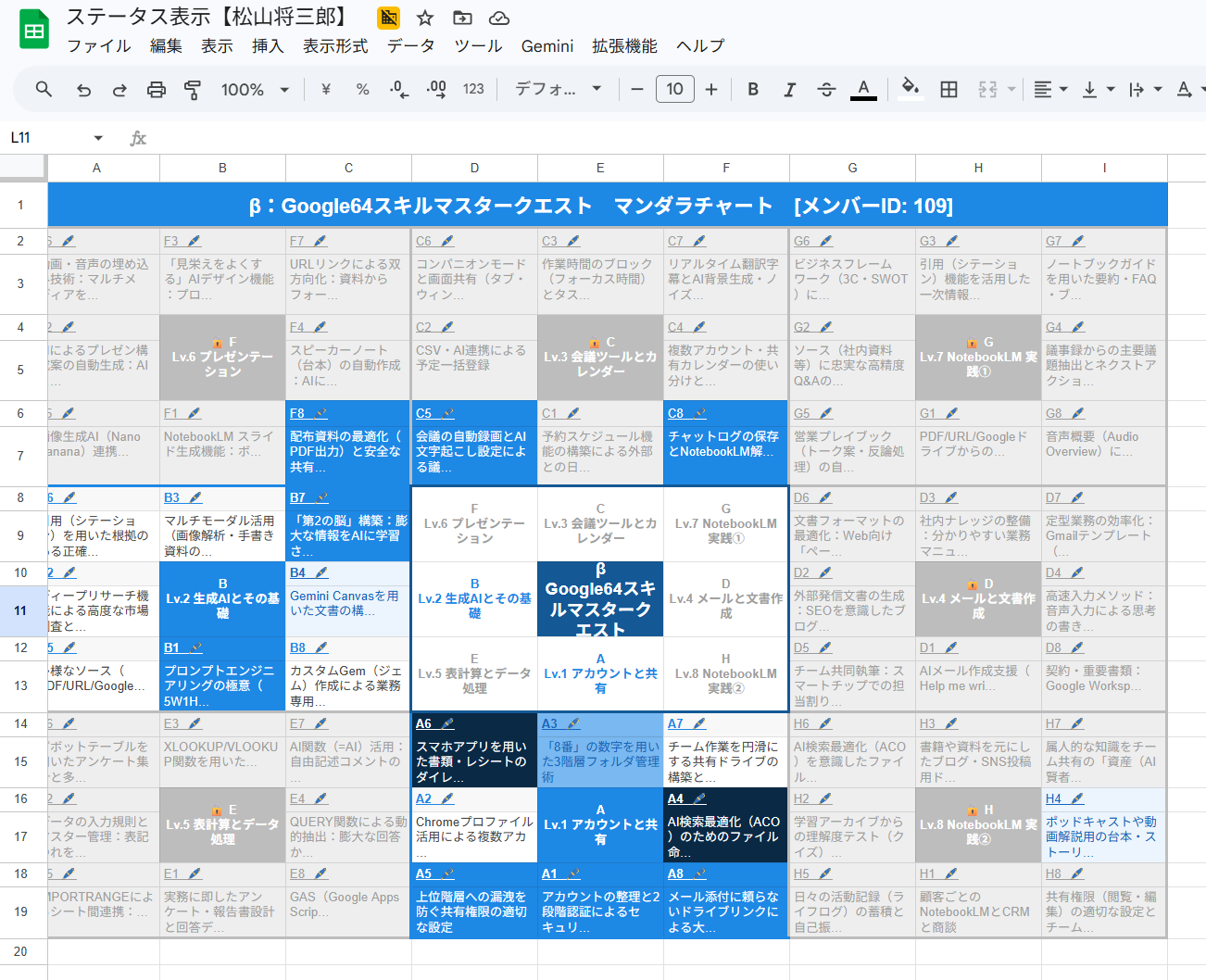Click the pen icon beside B4
Image resolution: width=1206 pixels, height=980 pixels.
(321, 572)
